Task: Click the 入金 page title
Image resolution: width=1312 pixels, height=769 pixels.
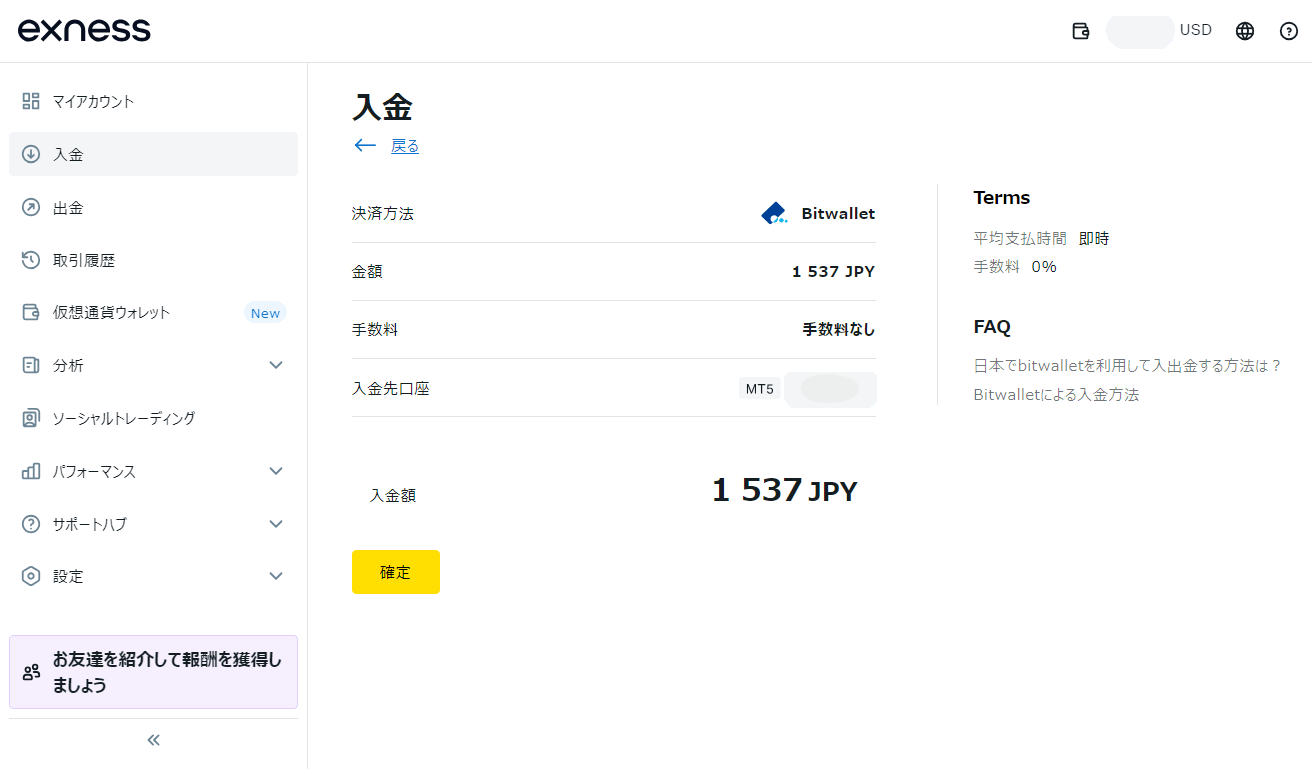Action: coord(382,107)
